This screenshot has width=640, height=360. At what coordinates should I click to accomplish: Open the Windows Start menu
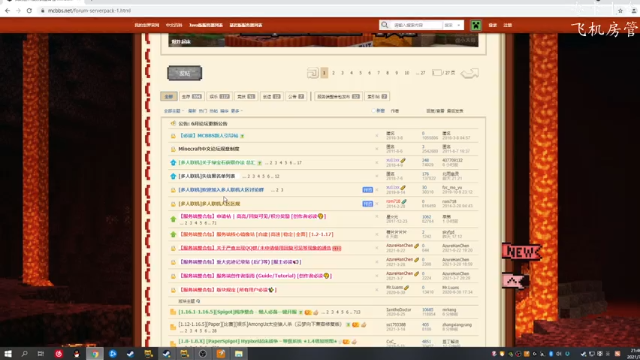[x=8, y=353]
